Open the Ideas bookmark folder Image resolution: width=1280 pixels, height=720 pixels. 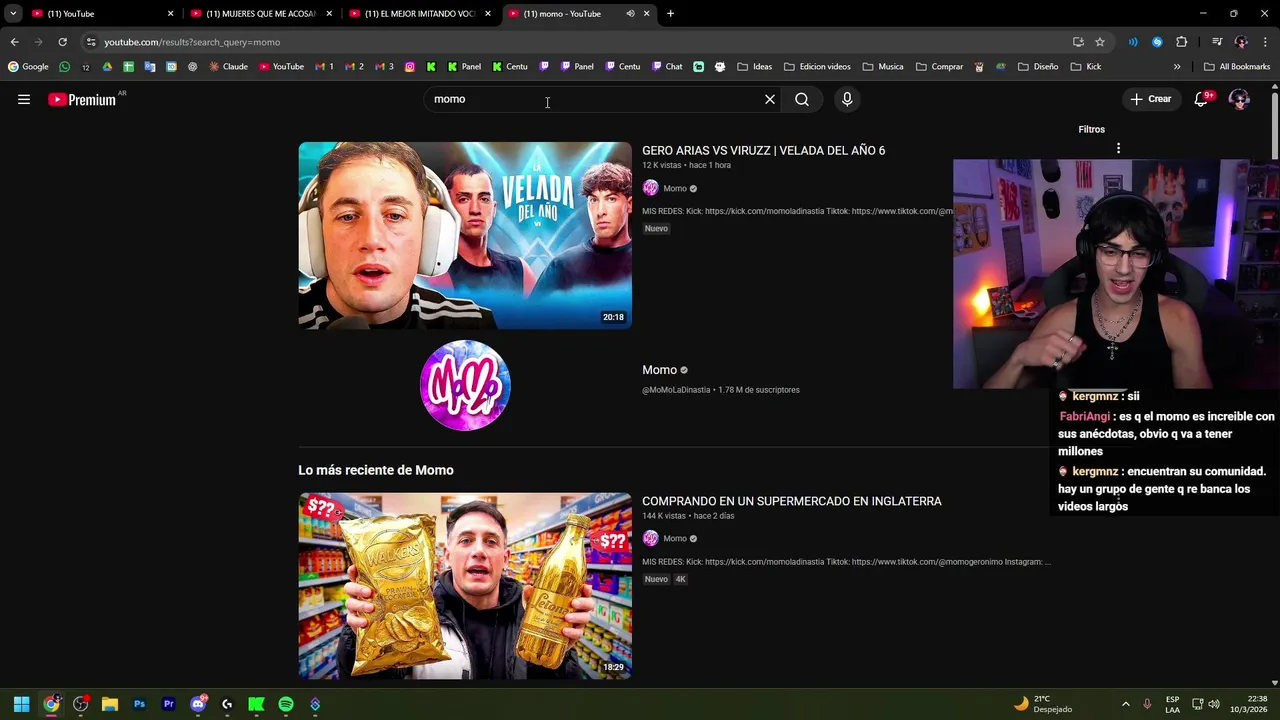click(x=755, y=67)
